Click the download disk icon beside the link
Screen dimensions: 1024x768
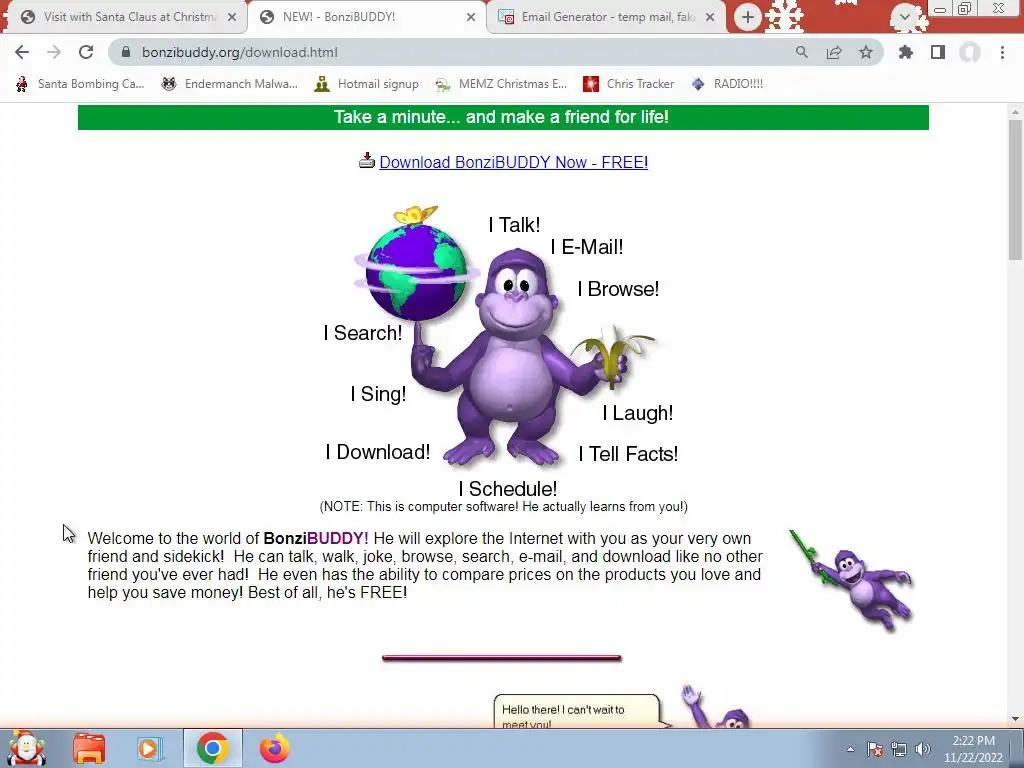pyautogui.click(x=367, y=161)
